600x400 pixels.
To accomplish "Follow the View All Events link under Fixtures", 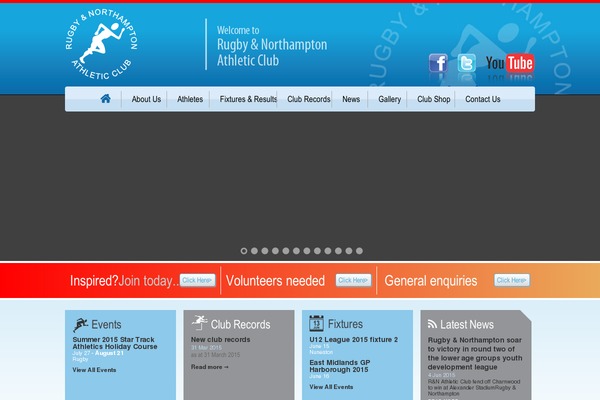I will (x=331, y=387).
